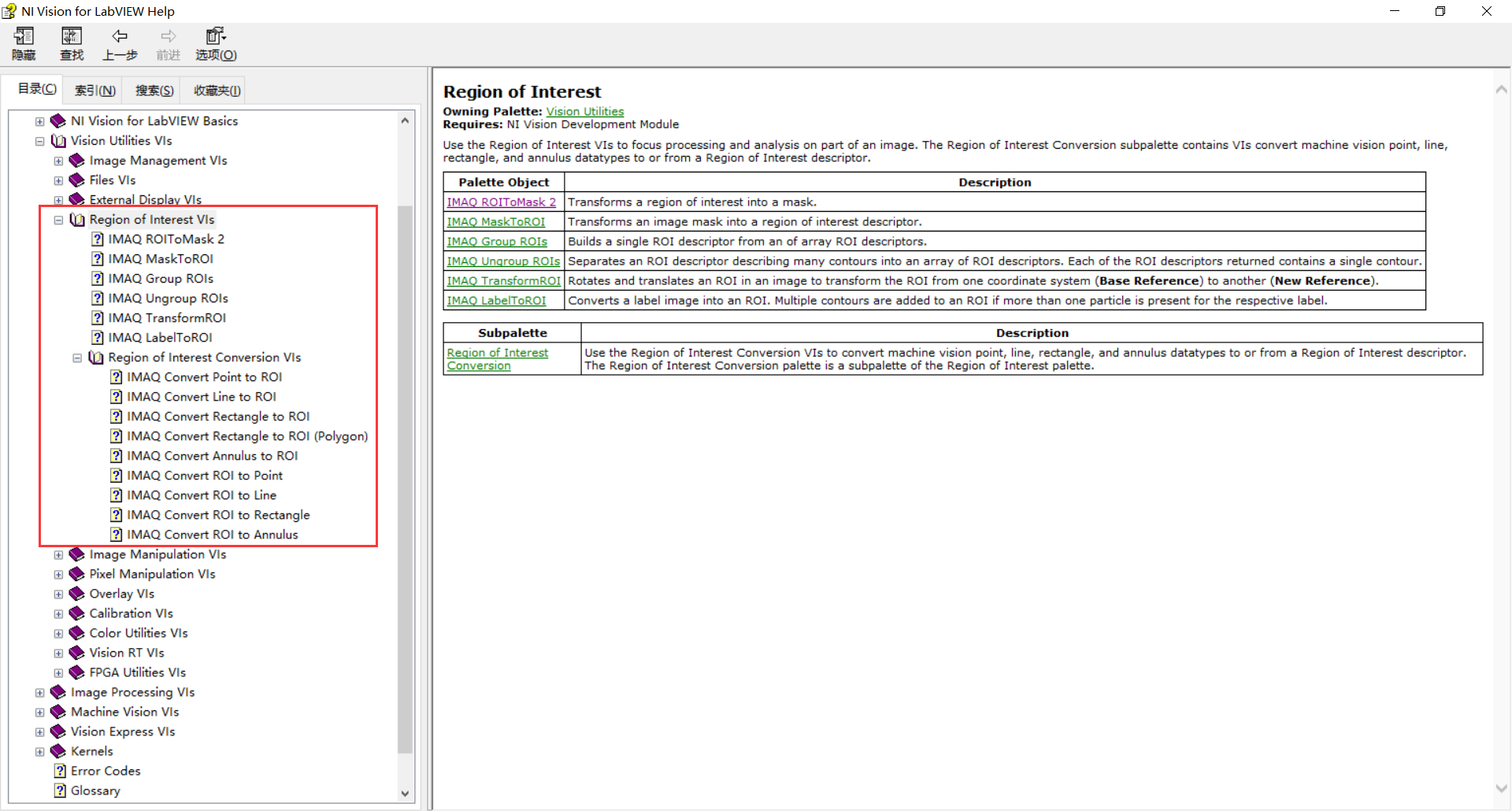
Task: Click the page icon of IMAQ Convert ROI to Annulus
Action: (x=116, y=534)
